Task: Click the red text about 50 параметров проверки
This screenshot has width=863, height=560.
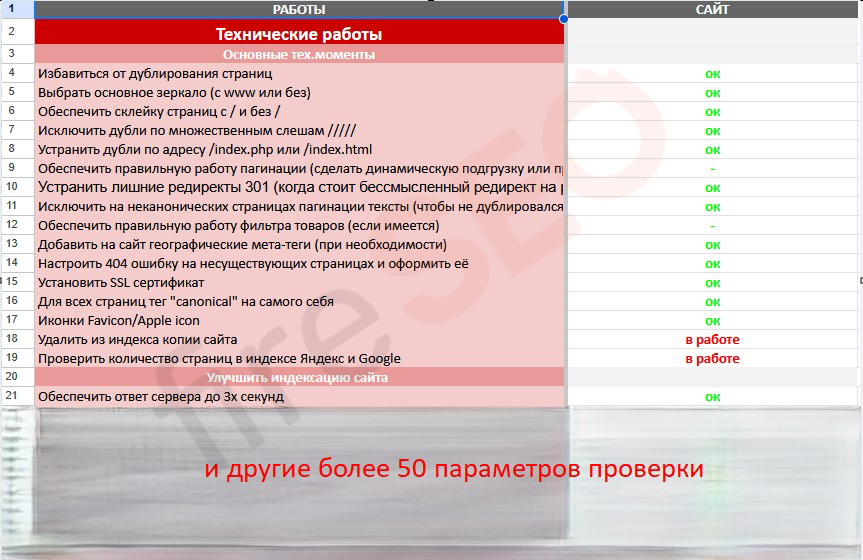Action: coord(454,469)
